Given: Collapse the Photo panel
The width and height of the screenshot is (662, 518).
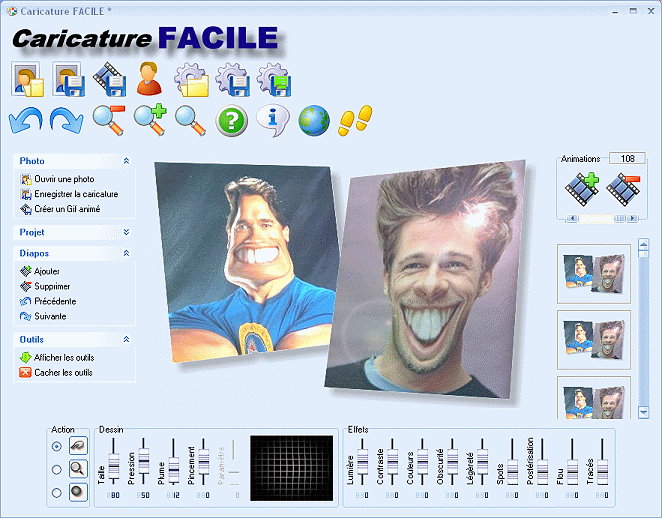Looking at the screenshot, I should [x=126, y=161].
